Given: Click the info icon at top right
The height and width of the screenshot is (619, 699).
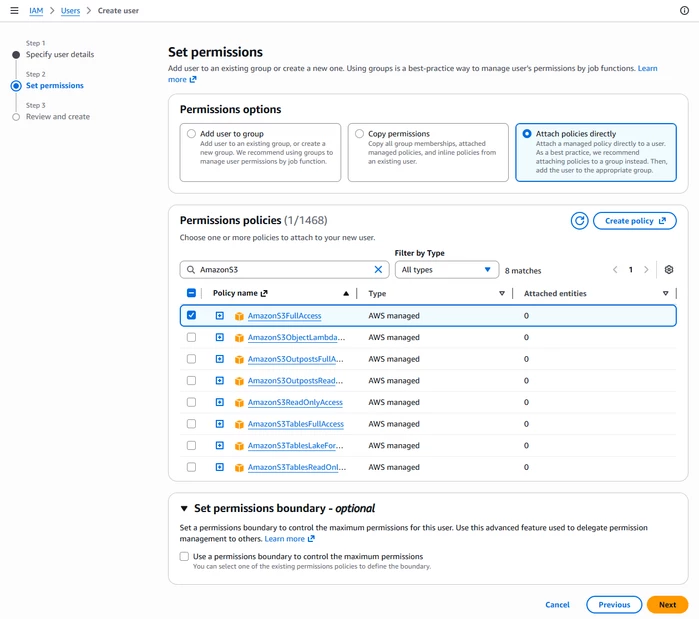Looking at the screenshot, I should [684, 10].
